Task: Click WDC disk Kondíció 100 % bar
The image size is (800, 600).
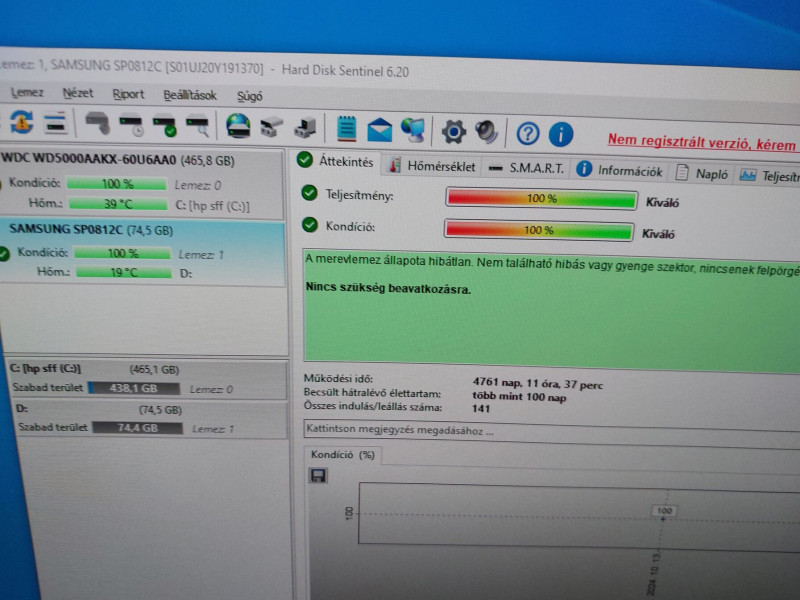Action: coord(116,184)
